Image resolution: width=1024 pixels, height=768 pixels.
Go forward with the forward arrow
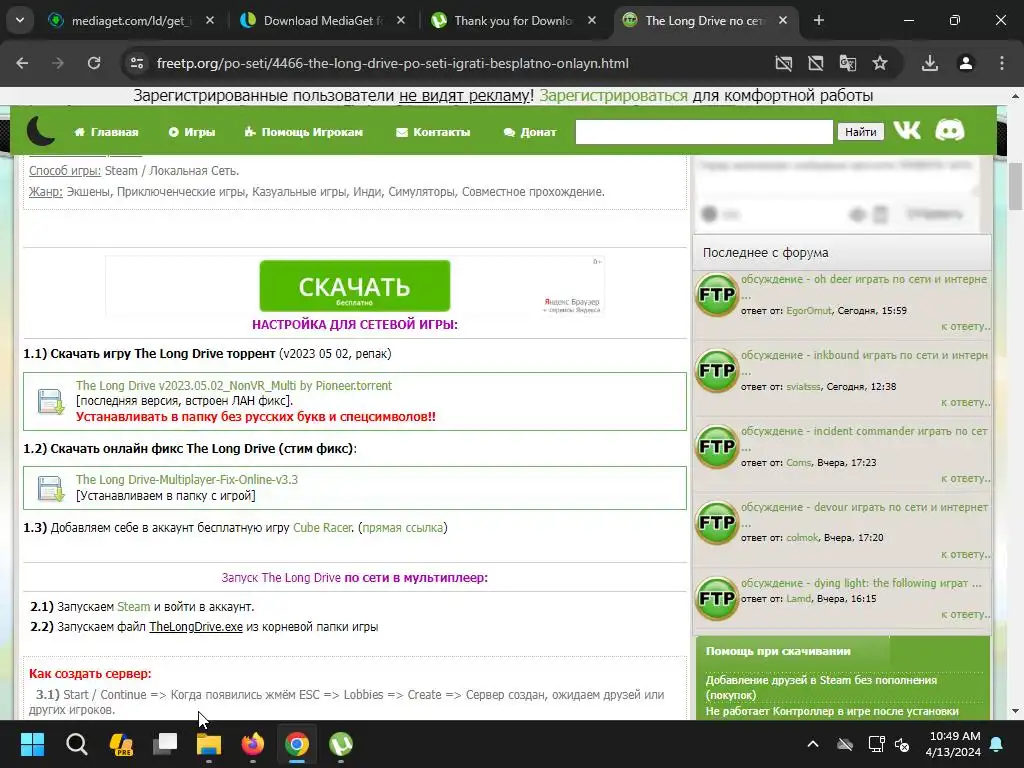click(x=58, y=63)
